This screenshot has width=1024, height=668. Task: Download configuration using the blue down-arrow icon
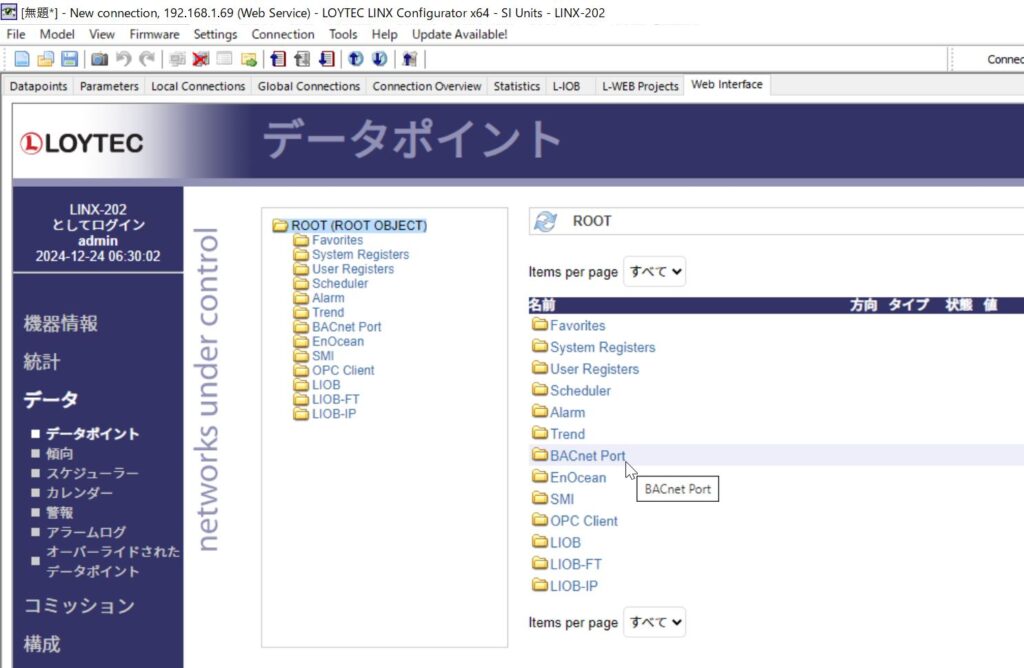tap(378, 58)
